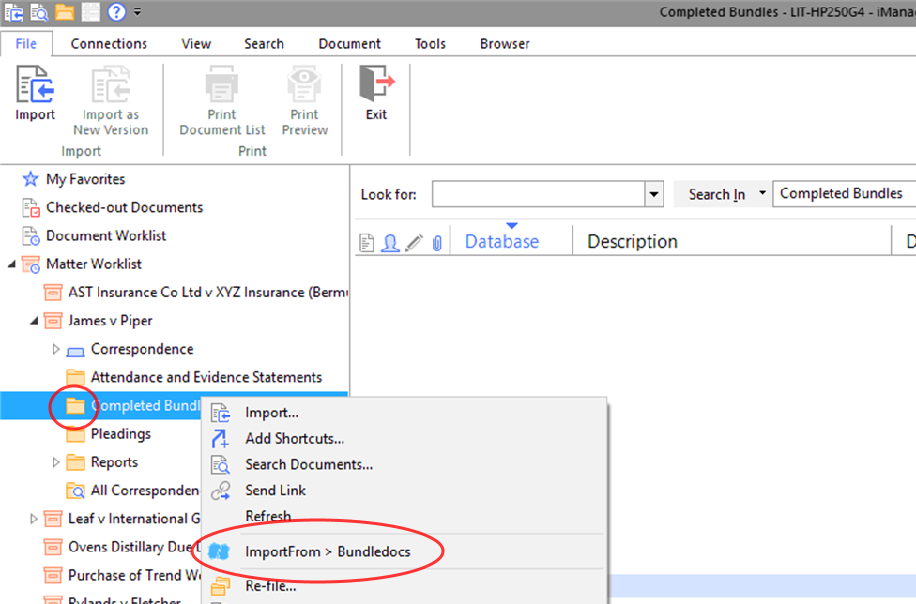Click the search document quick-access icon

(x=39, y=12)
